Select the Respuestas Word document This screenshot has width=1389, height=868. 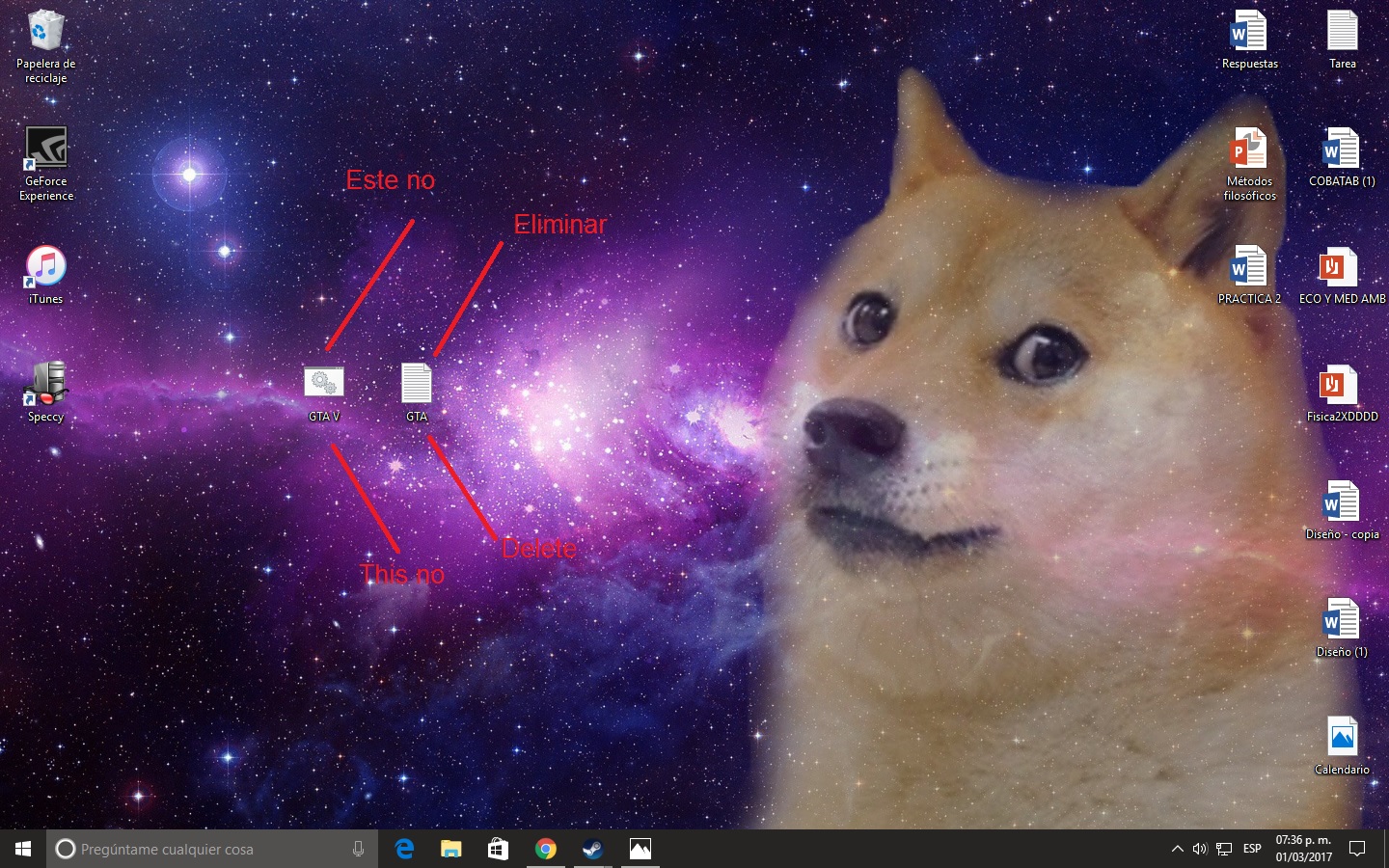[x=1249, y=41]
